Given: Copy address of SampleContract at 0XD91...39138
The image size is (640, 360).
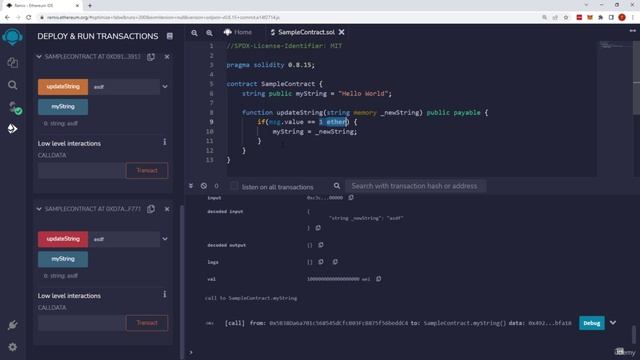Looking at the screenshot, I should pos(151,57).
